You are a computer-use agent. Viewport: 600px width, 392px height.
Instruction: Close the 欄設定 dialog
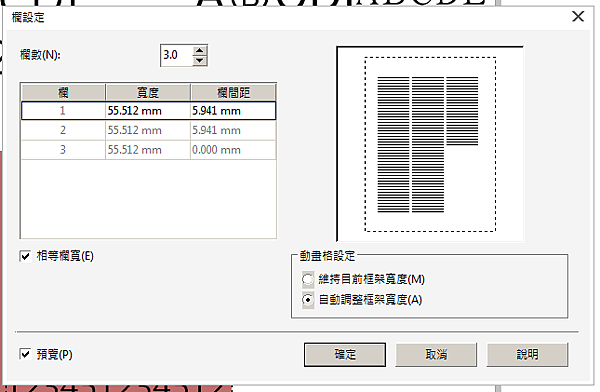point(578,16)
